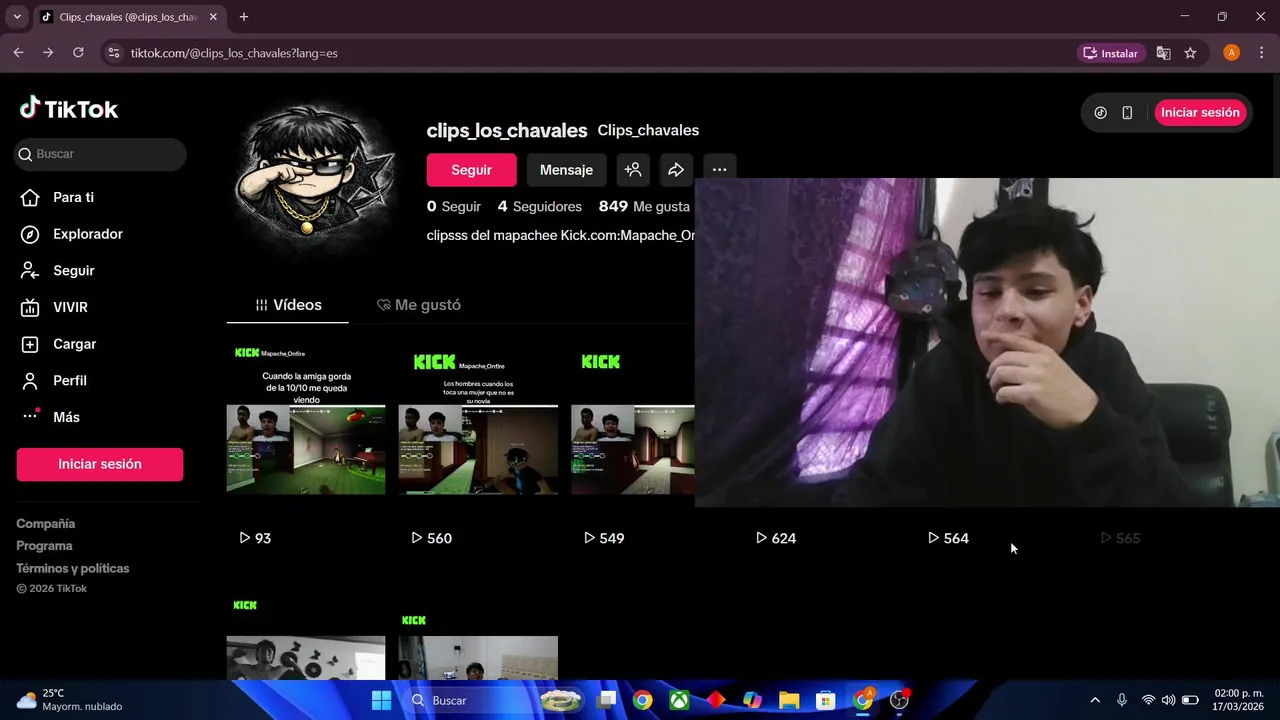Send a message using the Mensaje button
The height and width of the screenshot is (720, 1280).
(566, 170)
